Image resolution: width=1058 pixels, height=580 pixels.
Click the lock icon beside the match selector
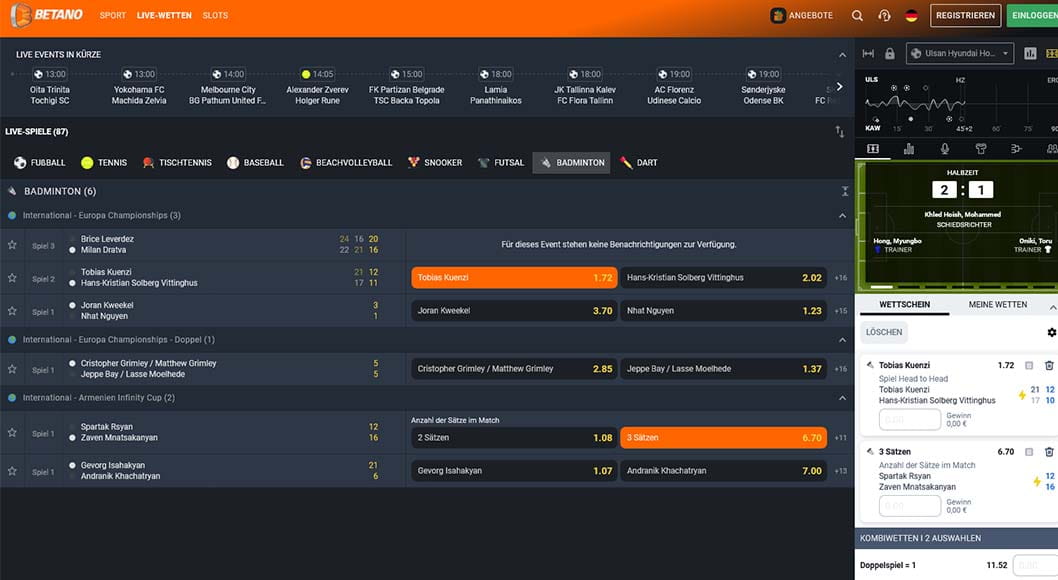tap(889, 54)
